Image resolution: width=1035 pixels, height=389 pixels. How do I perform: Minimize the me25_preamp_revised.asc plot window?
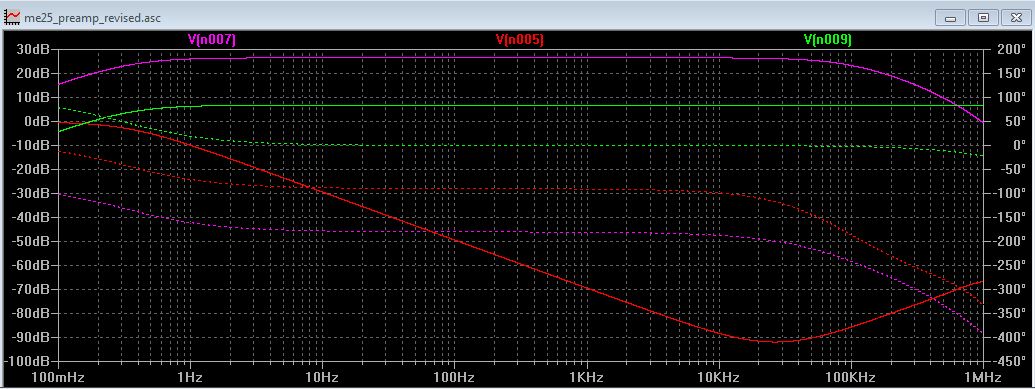coord(951,18)
